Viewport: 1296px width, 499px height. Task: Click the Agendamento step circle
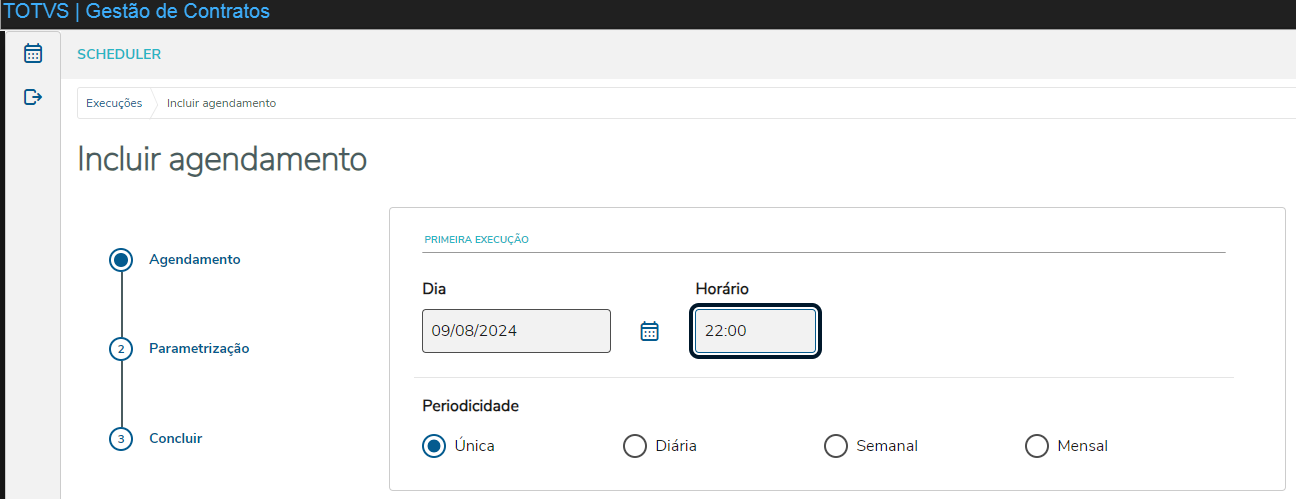pos(121,260)
